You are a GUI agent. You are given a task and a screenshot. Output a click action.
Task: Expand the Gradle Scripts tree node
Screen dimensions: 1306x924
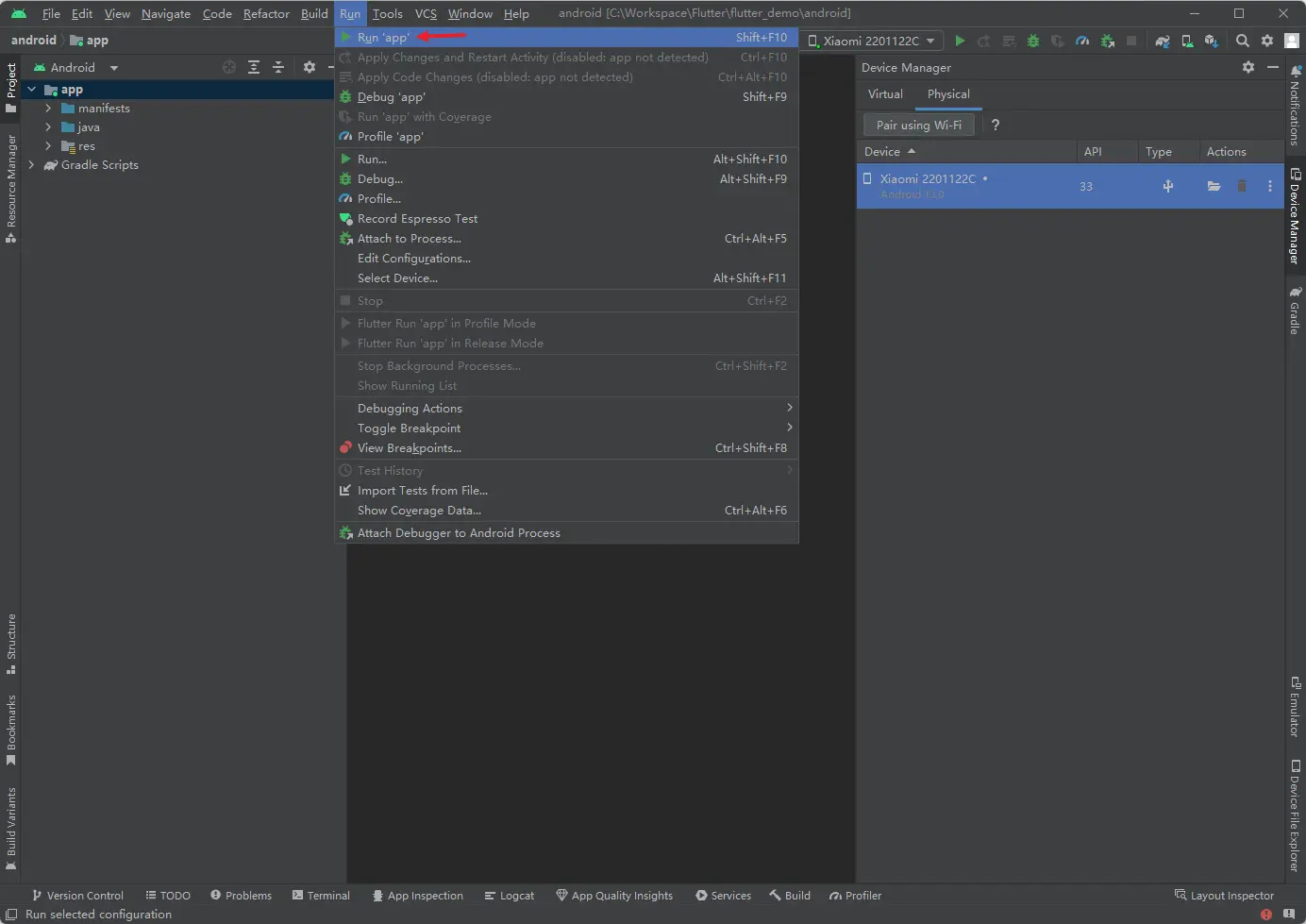pos(31,165)
